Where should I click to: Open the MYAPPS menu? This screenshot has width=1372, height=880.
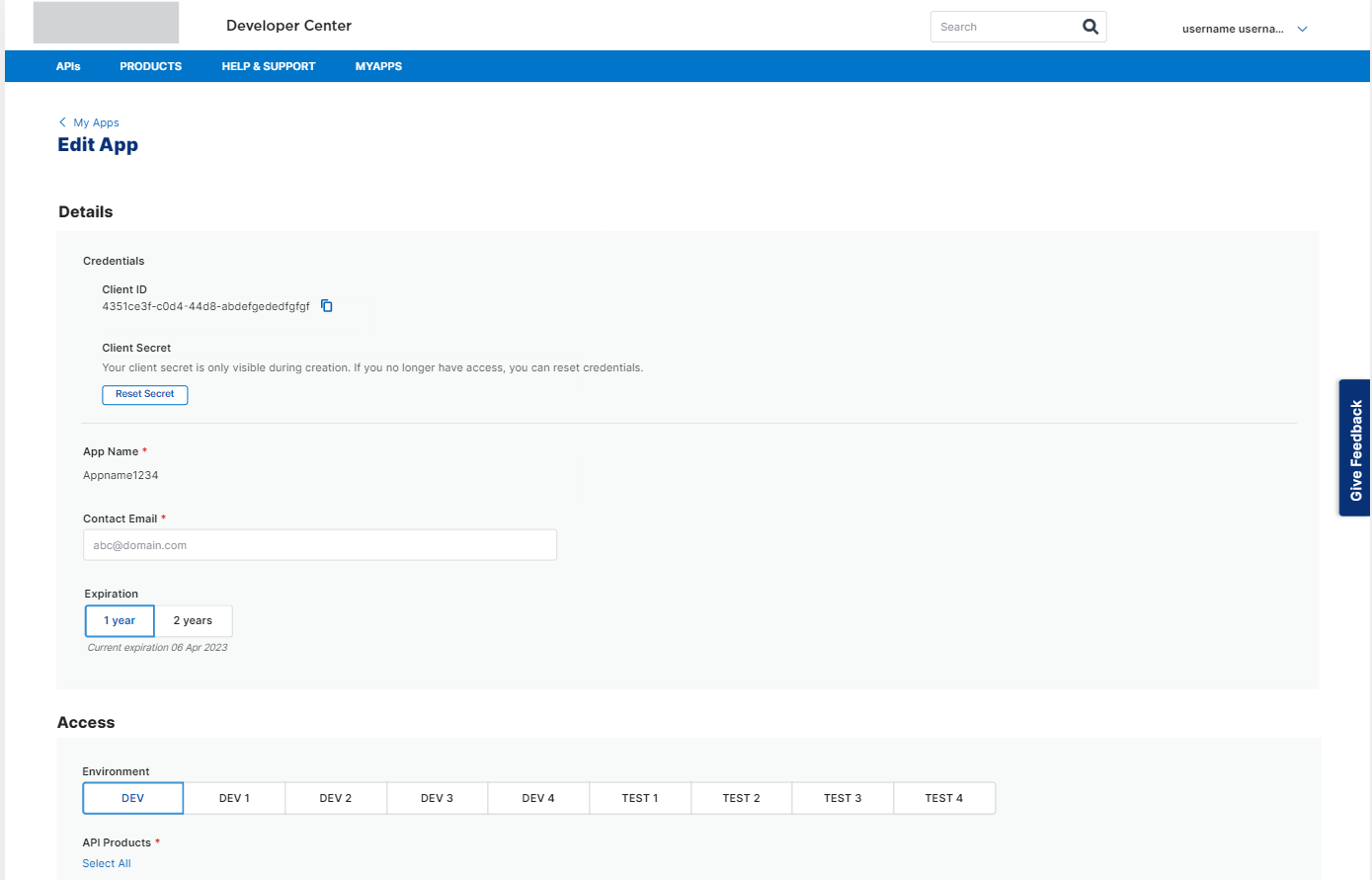point(378,66)
